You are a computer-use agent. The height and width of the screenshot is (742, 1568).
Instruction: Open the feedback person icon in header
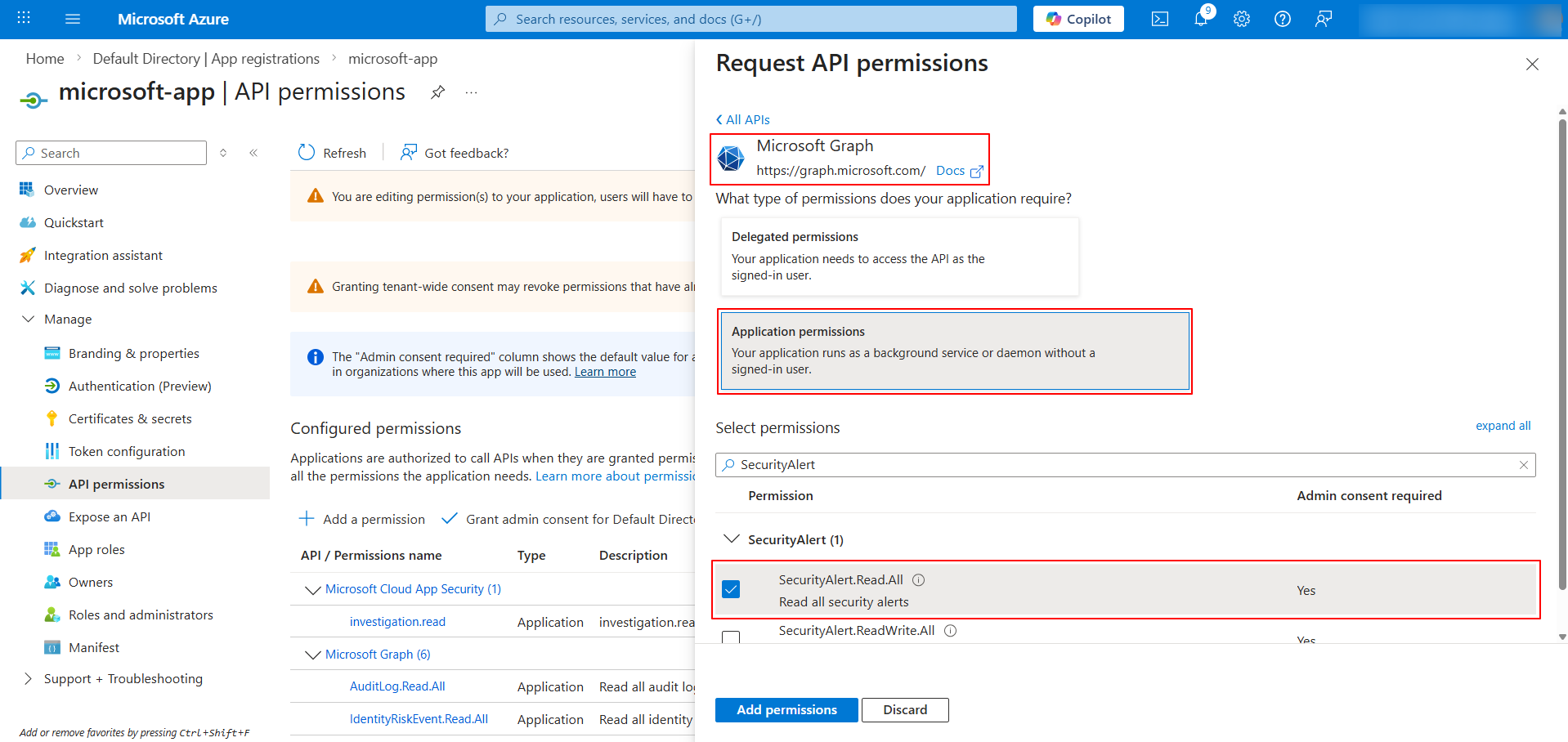pos(1324,19)
